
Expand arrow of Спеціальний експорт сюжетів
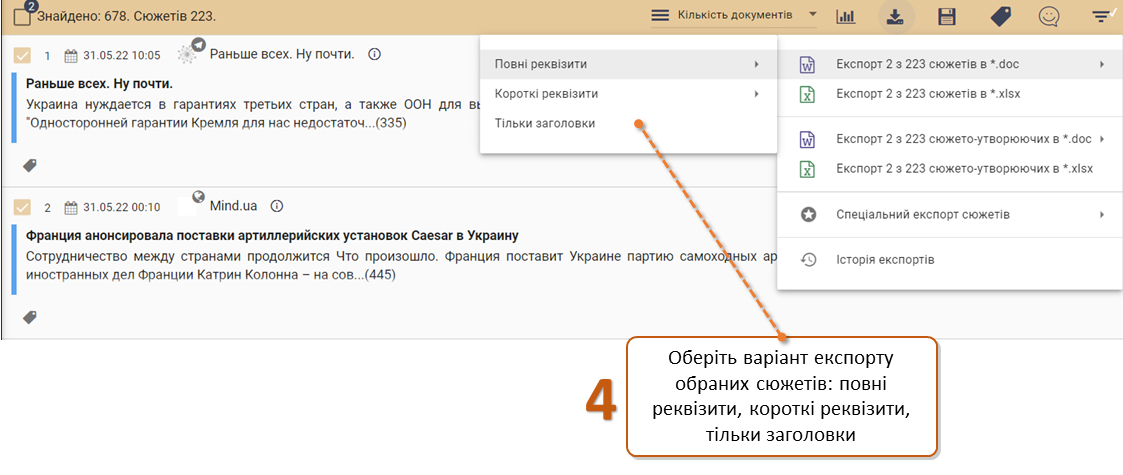[1102, 214]
